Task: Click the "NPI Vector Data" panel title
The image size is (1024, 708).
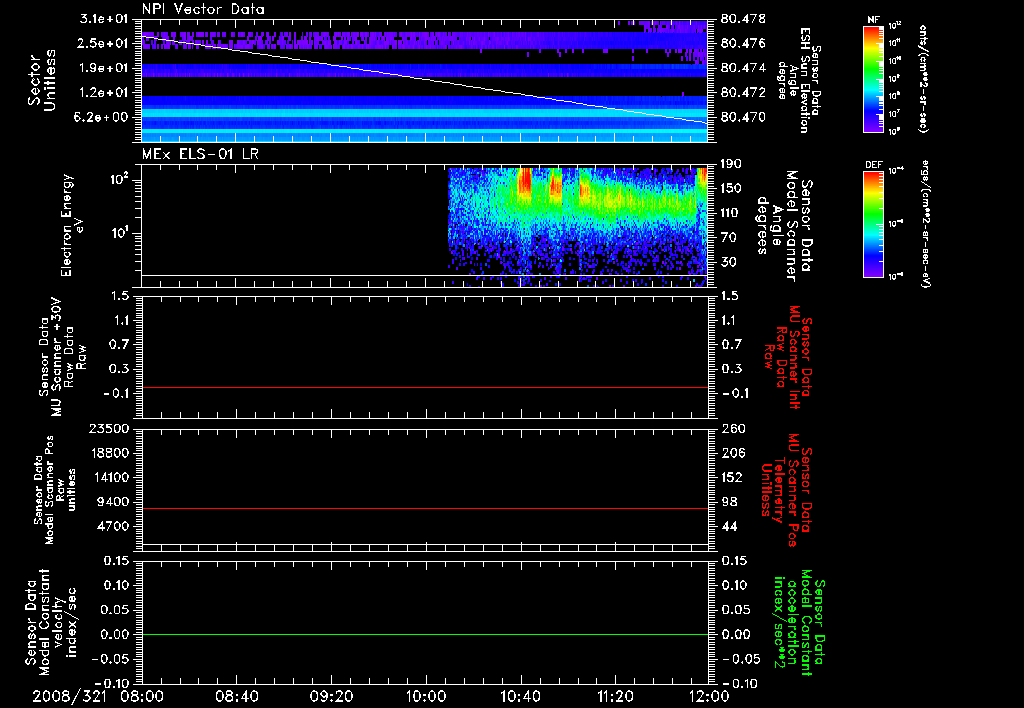Action: coord(203,9)
